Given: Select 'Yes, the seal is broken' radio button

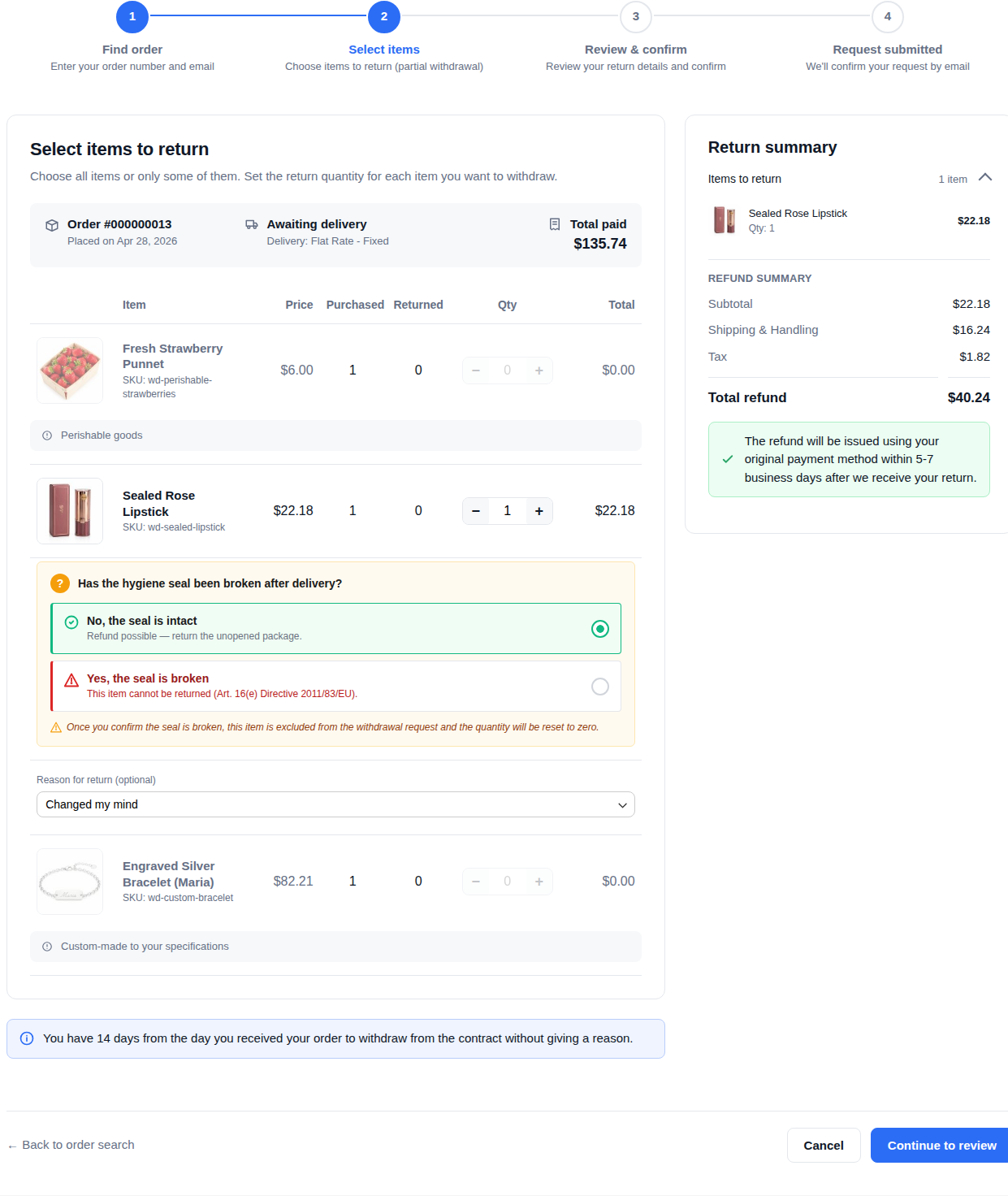Looking at the screenshot, I should (600, 687).
